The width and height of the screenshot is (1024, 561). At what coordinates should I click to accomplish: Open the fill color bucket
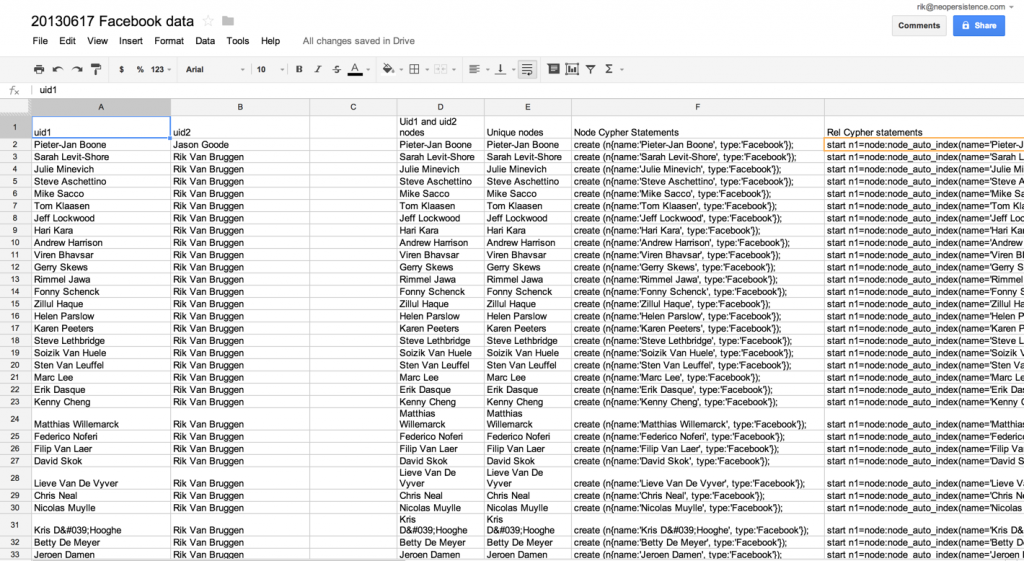click(x=388, y=69)
